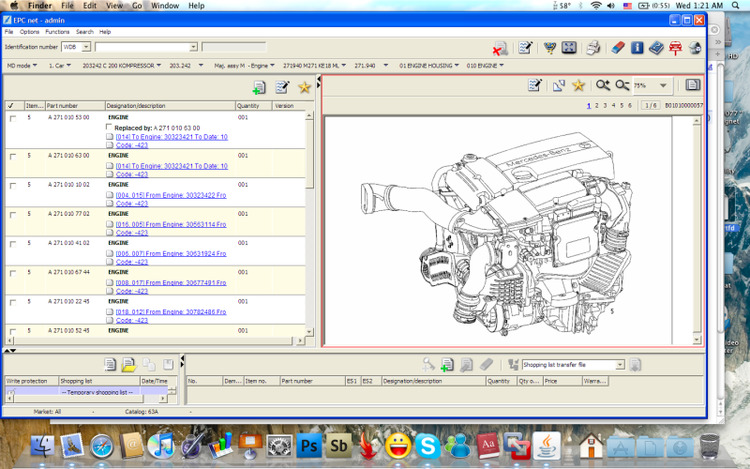
Task: Open the EPC Help menu
Action: (x=105, y=32)
